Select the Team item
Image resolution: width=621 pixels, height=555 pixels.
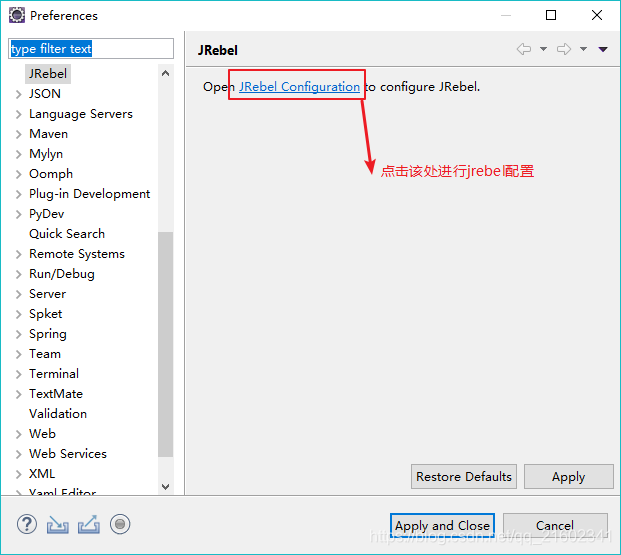(45, 354)
